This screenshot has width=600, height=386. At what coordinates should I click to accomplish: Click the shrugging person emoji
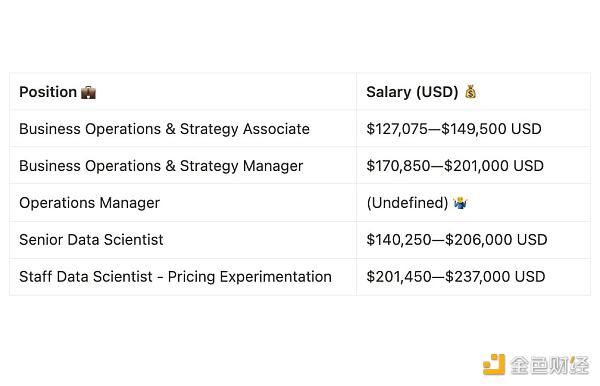tap(460, 203)
